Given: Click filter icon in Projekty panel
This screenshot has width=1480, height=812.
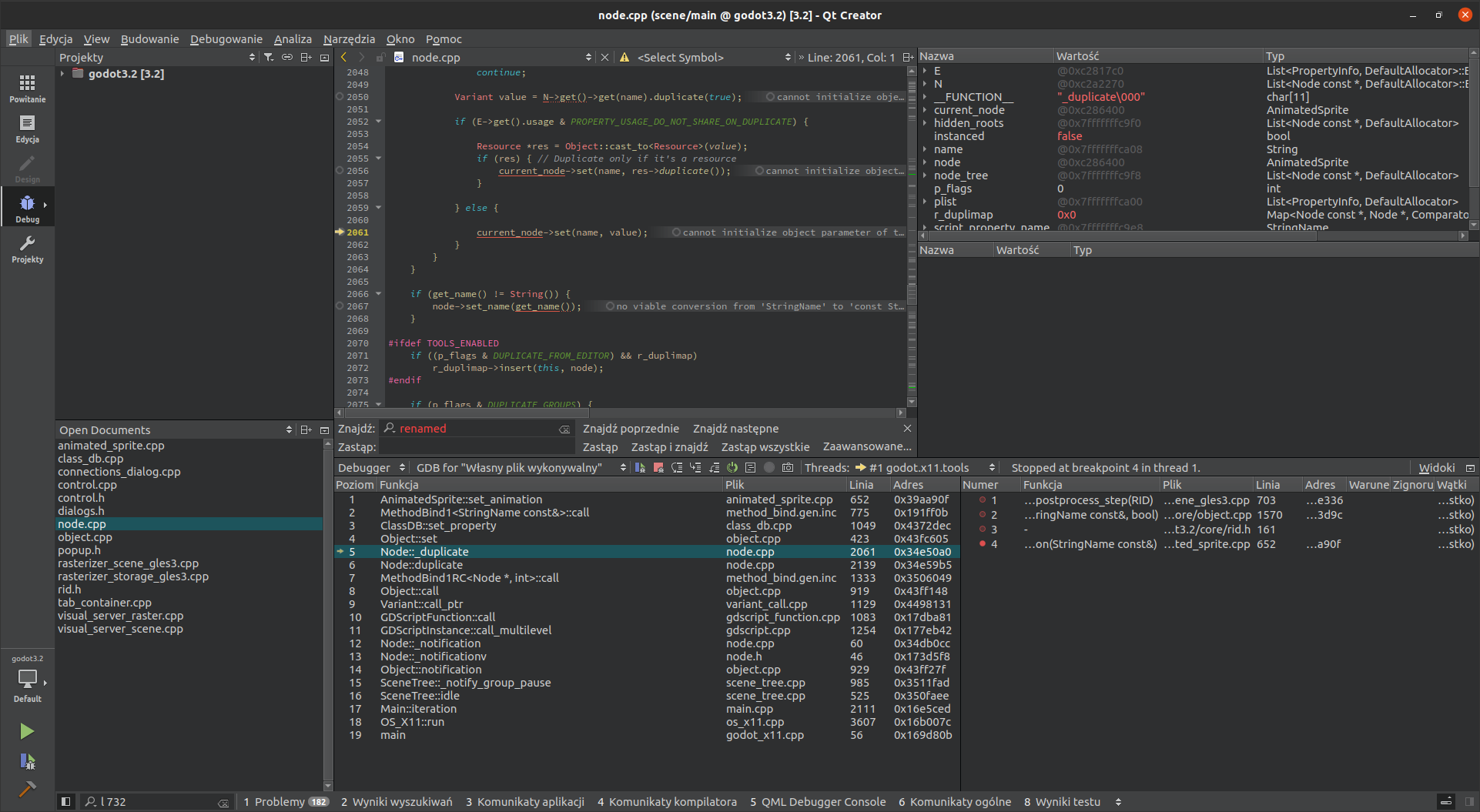Looking at the screenshot, I should pyautogui.click(x=269, y=58).
